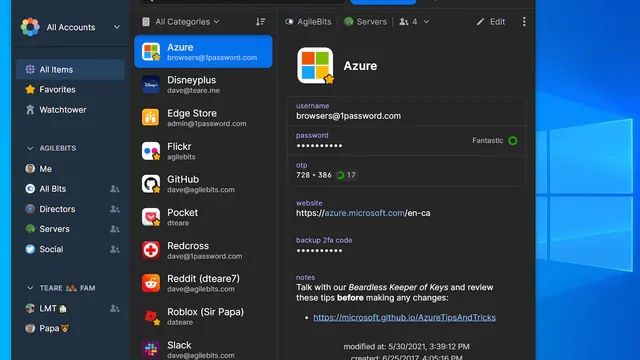640x360 pixels.
Task: Click the Disneyplus app icon
Action: 151,84
